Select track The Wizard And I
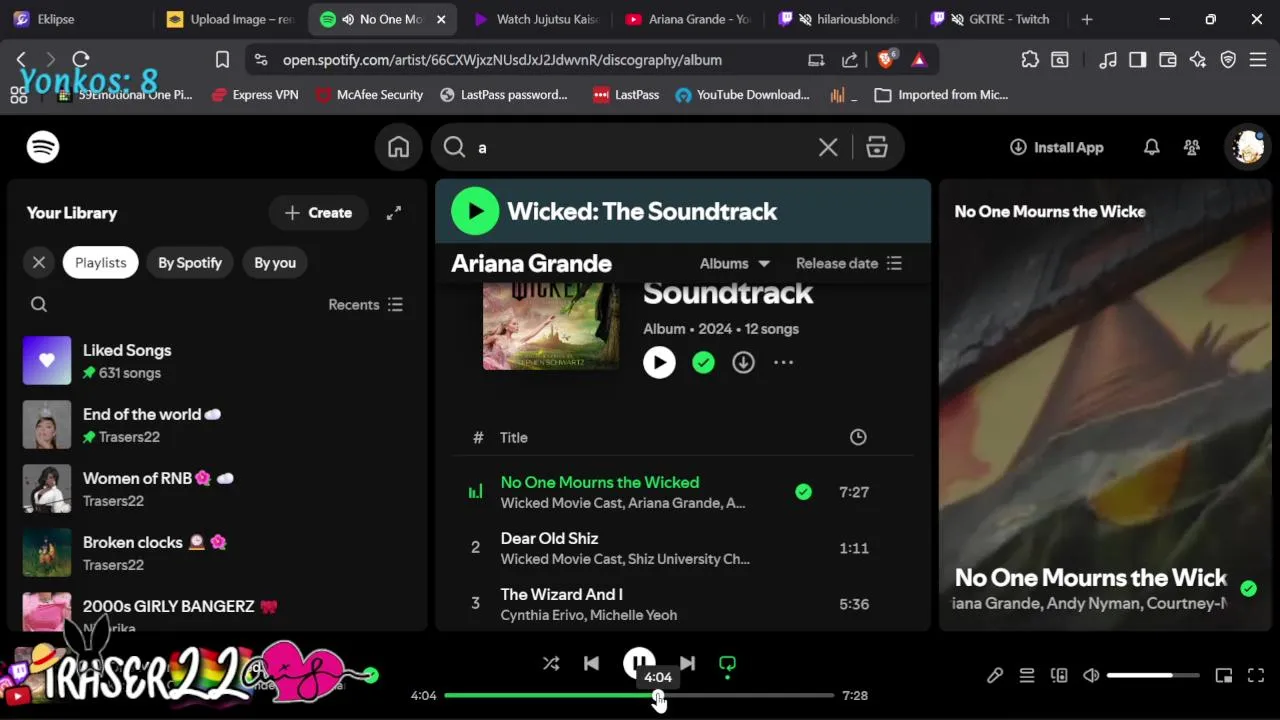1280x720 pixels. pos(561,594)
